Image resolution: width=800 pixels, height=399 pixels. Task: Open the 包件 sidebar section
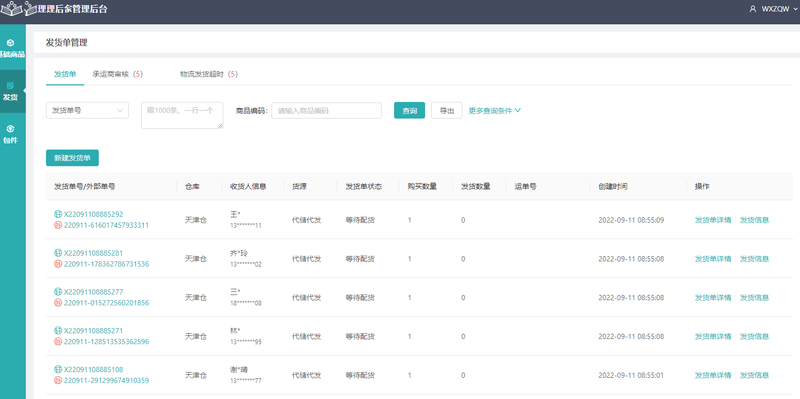12,134
